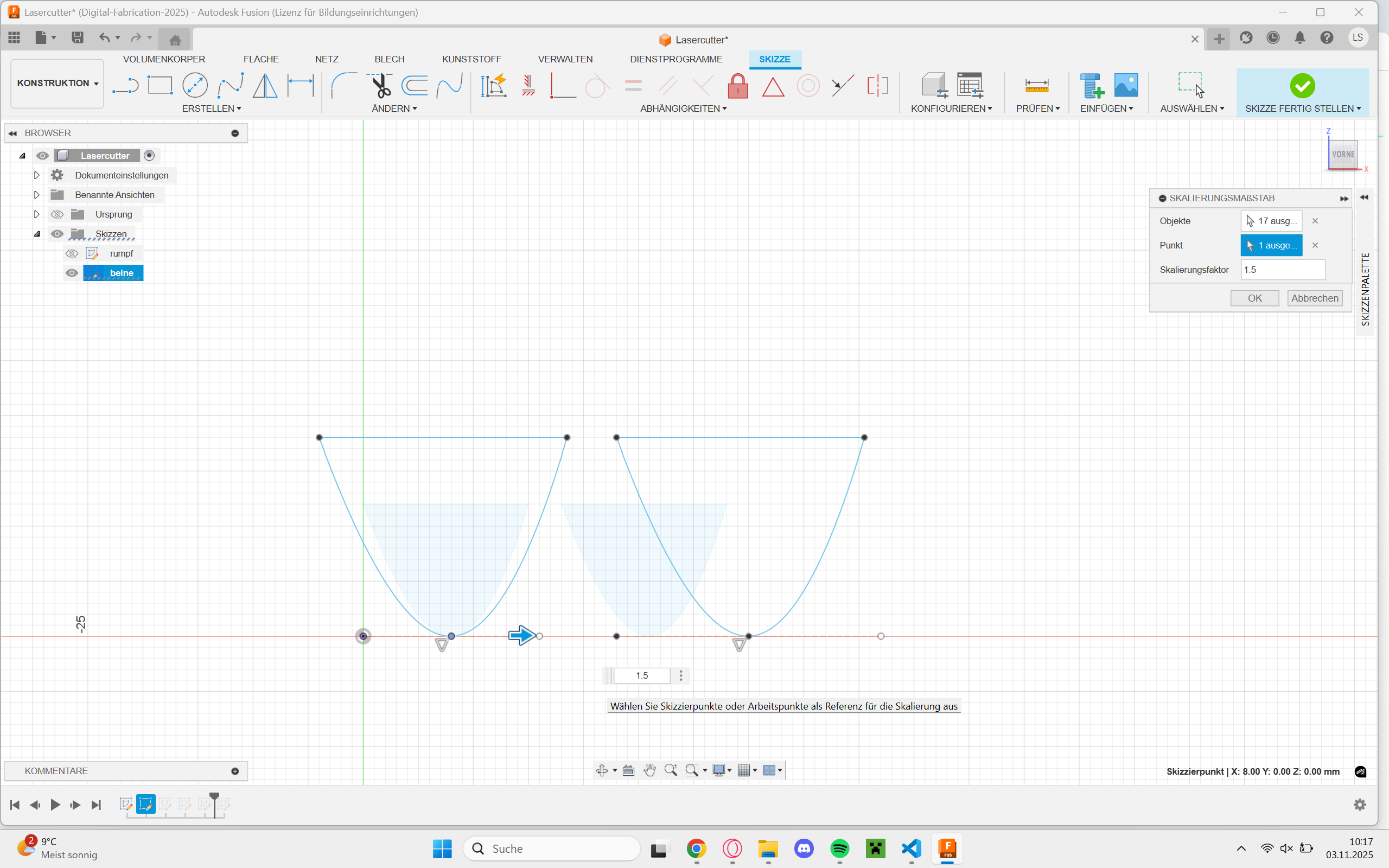Select the Sketch Dimension tool
This screenshot has width=1389, height=868.
click(300, 86)
